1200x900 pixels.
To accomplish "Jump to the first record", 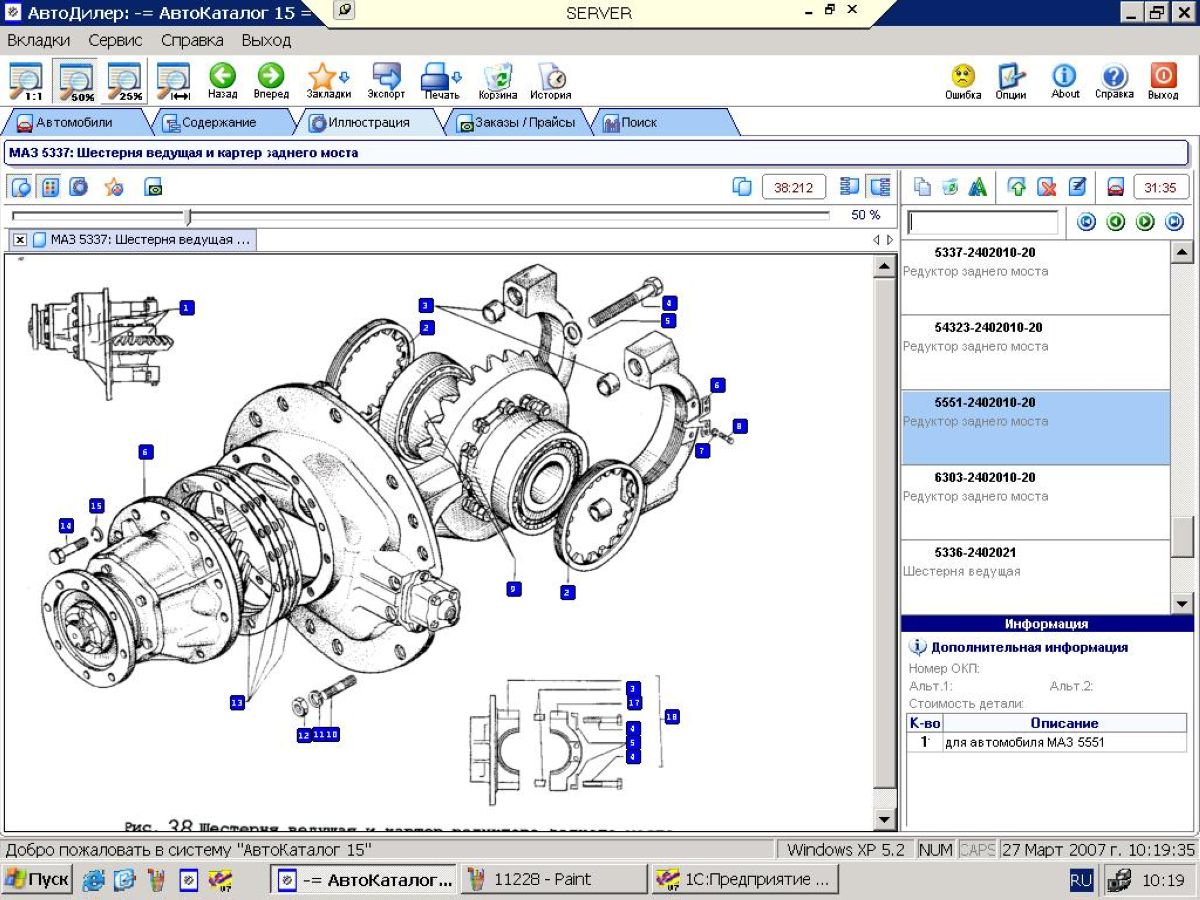I will pos(1086,222).
